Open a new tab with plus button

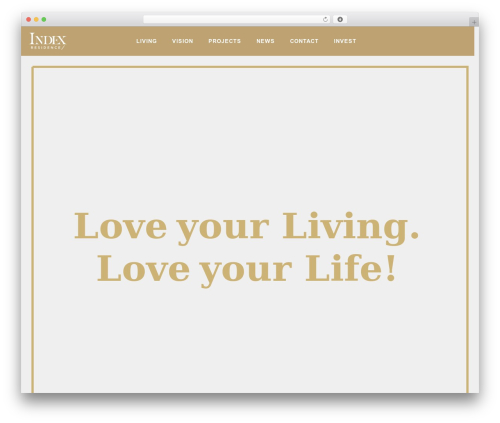(x=474, y=22)
